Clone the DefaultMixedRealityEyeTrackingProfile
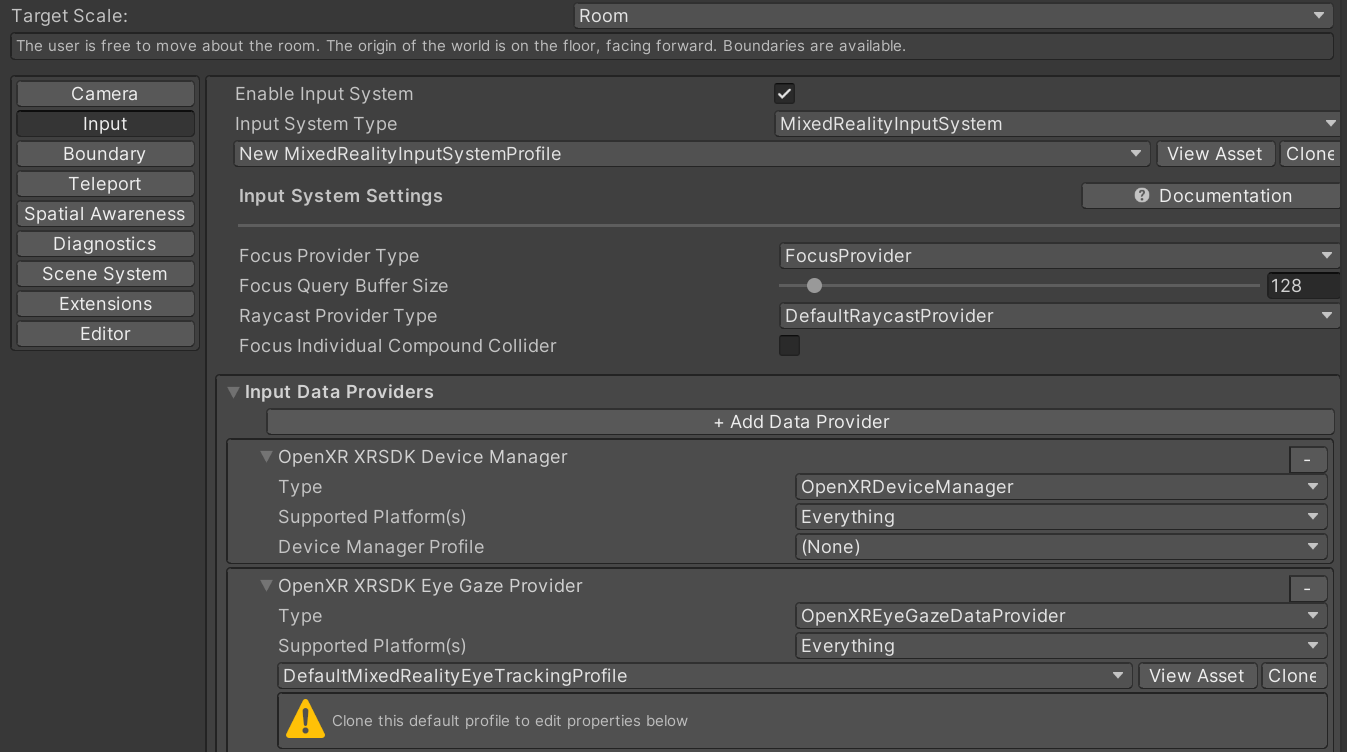 [x=1294, y=675]
